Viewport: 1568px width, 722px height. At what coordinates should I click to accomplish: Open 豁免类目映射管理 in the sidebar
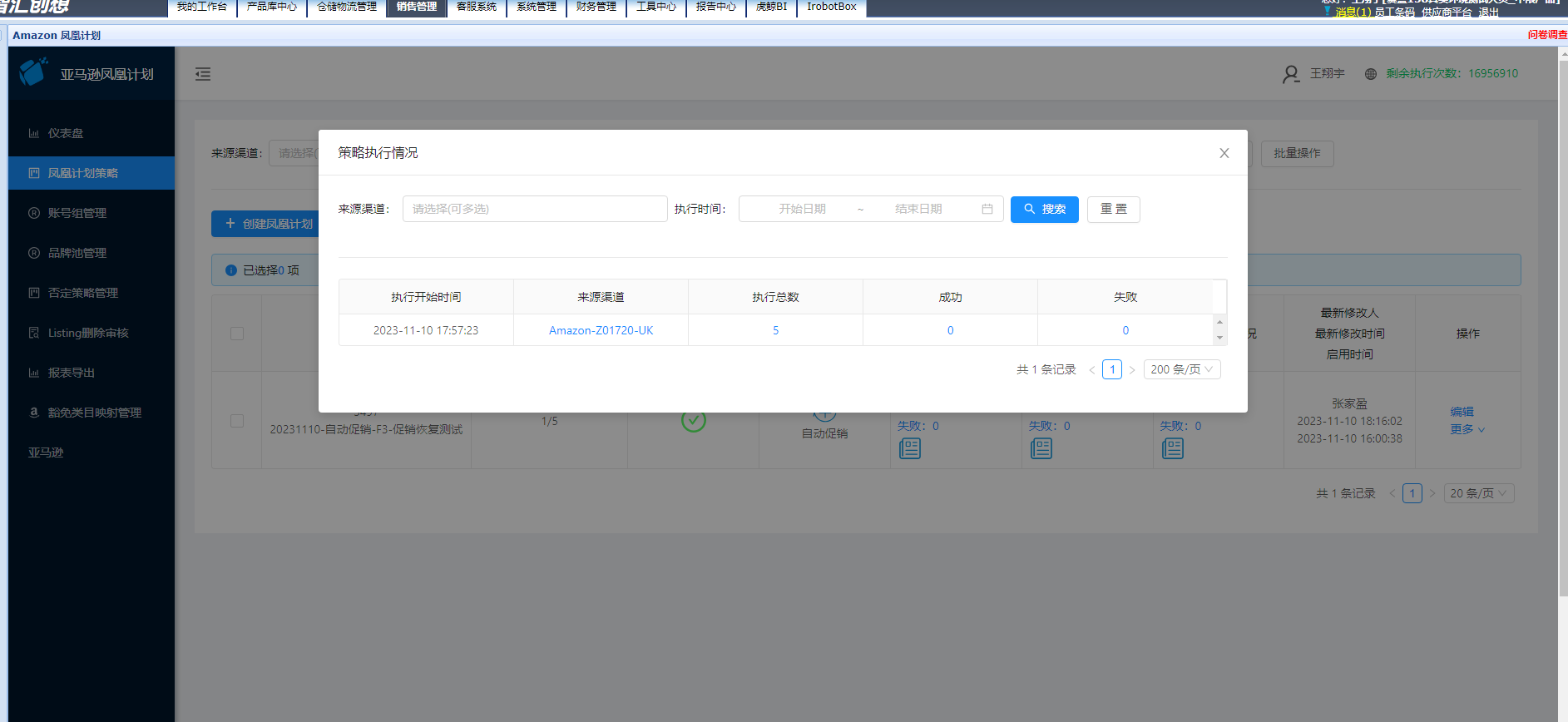point(92,413)
